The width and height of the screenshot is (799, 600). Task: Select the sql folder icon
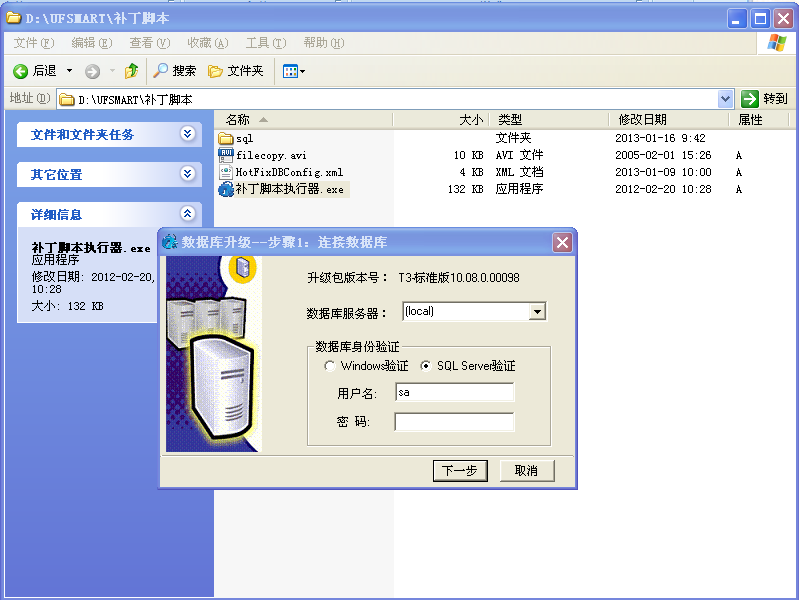click(x=226, y=138)
